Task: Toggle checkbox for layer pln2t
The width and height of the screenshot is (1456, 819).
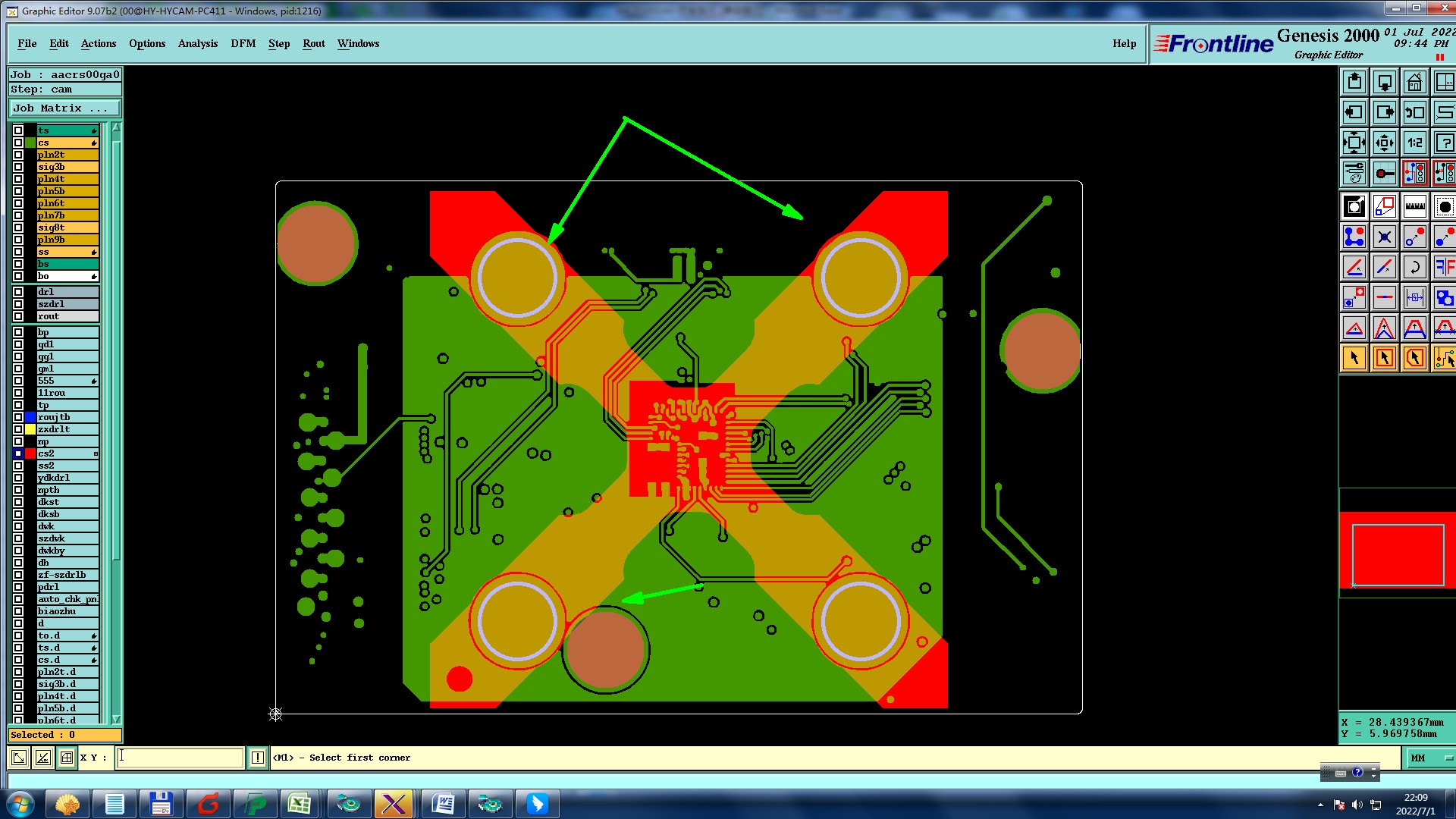Action: (18, 155)
